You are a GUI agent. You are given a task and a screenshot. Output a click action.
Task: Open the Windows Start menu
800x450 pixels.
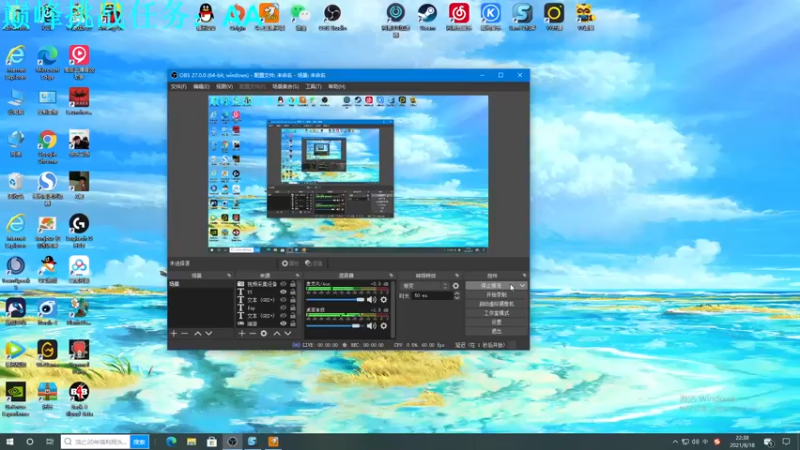[x=10, y=442]
